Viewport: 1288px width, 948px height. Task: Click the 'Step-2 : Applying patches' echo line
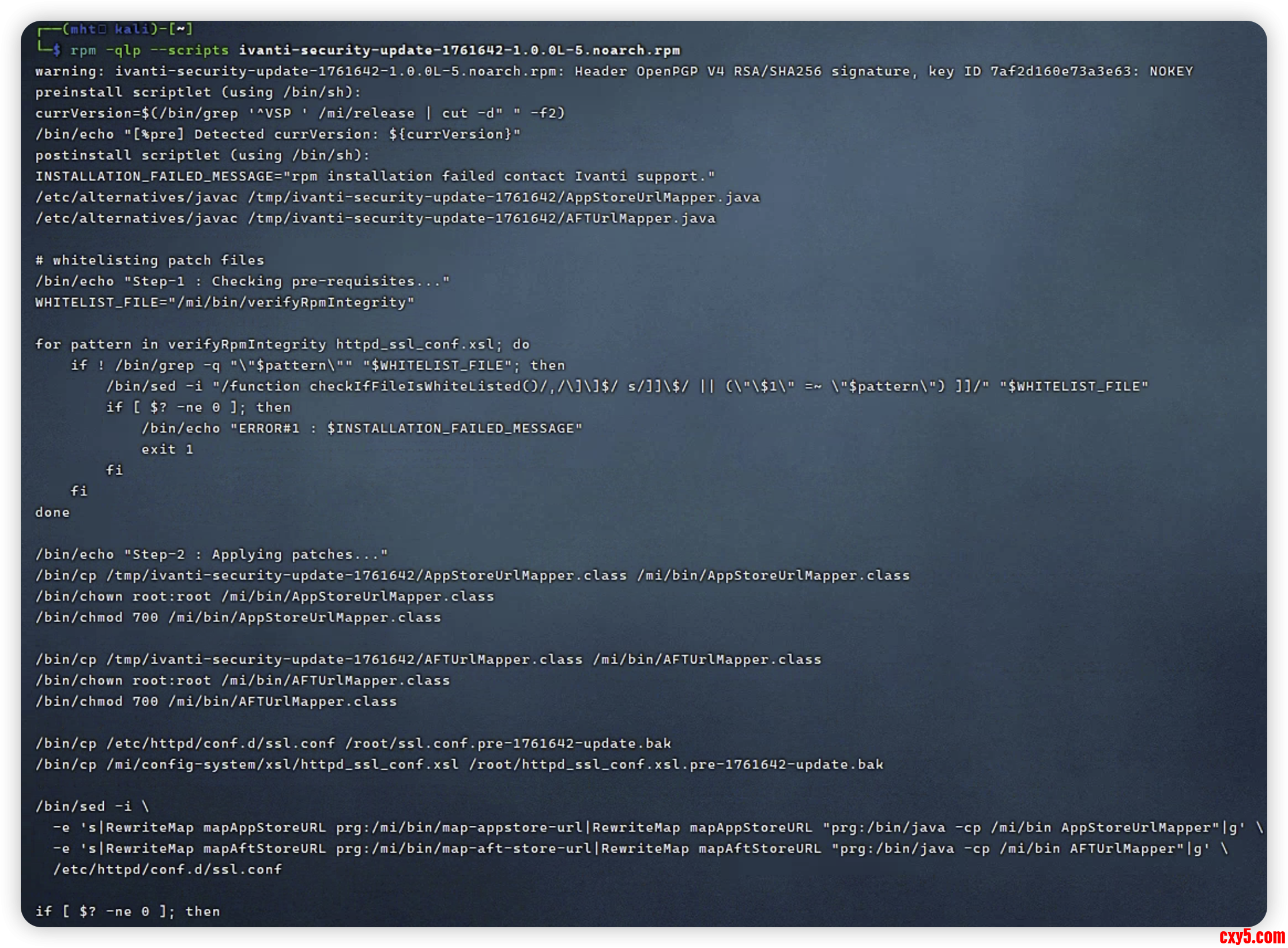[x=212, y=554]
